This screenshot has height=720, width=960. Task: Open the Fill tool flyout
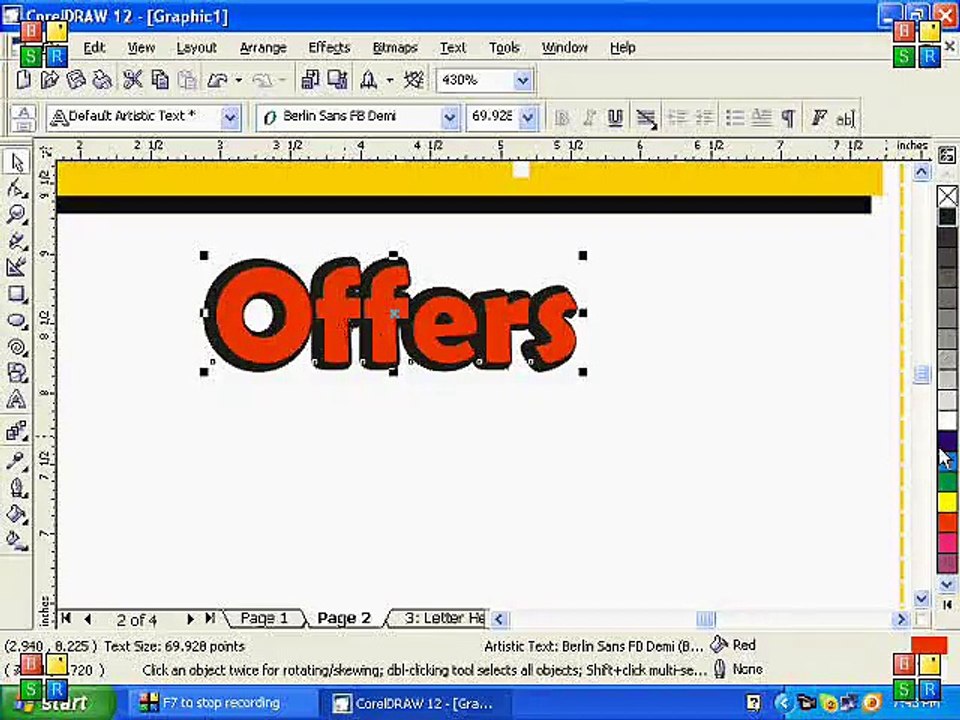pyautogui.click(x=17, y=514)
